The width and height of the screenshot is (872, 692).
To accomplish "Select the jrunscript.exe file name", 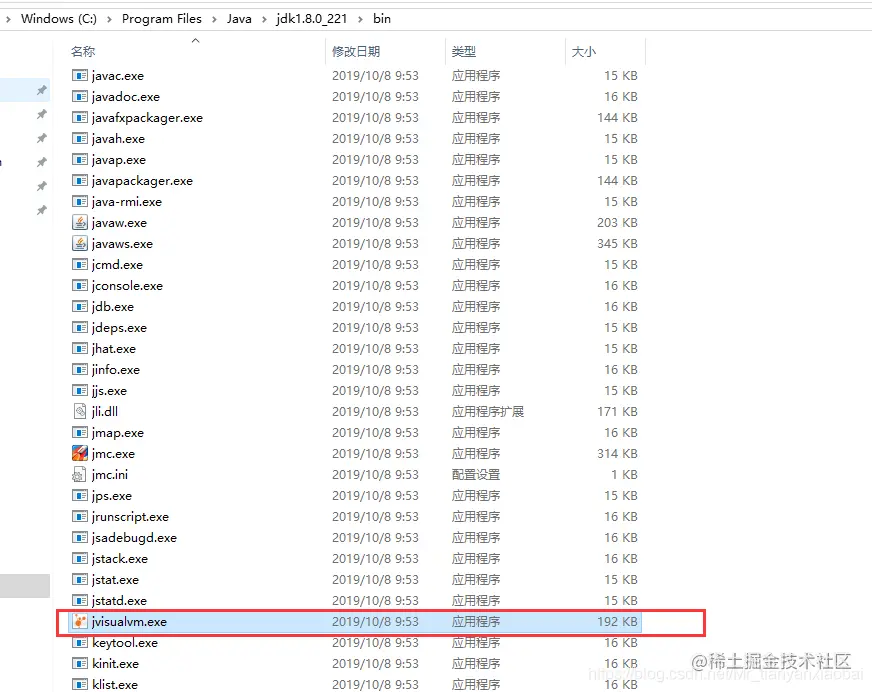I will [130, 517].
